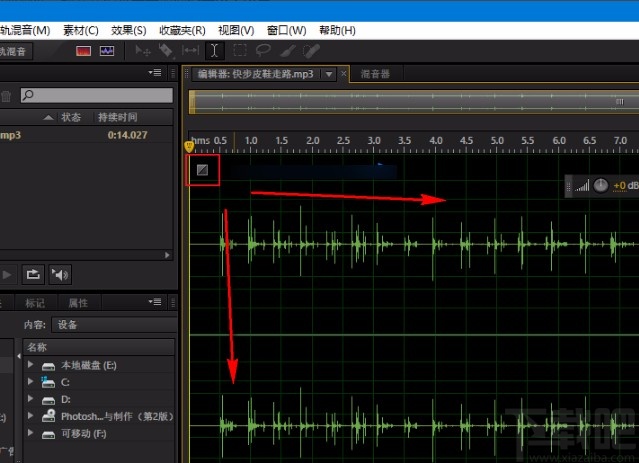Viewport: 639px width, 463px height.
Task: Toggle loop playback in Files panel
Action: coord(33,274)
